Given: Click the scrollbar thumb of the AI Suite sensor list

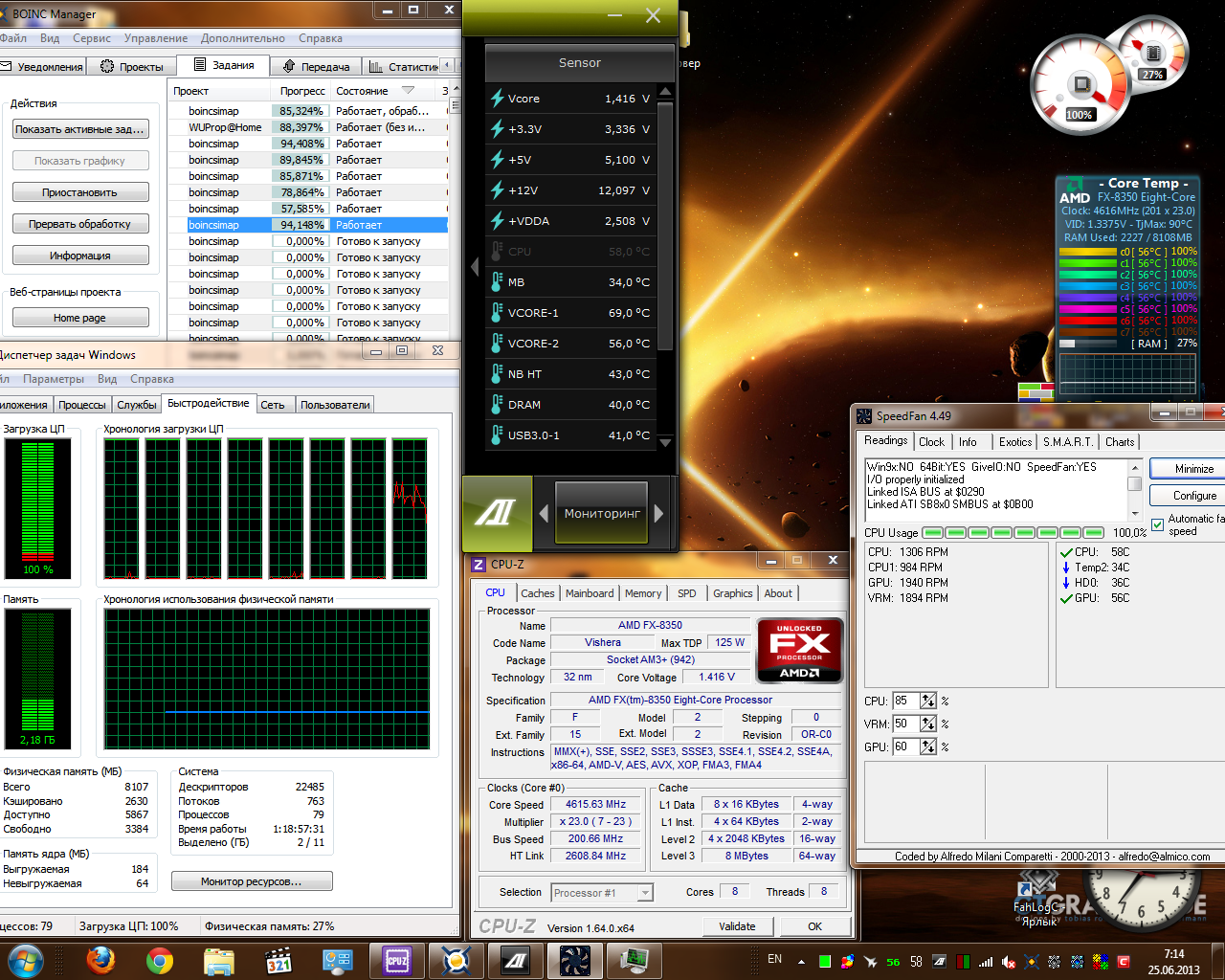Looking at the screenshot, I should click(666, 225).
